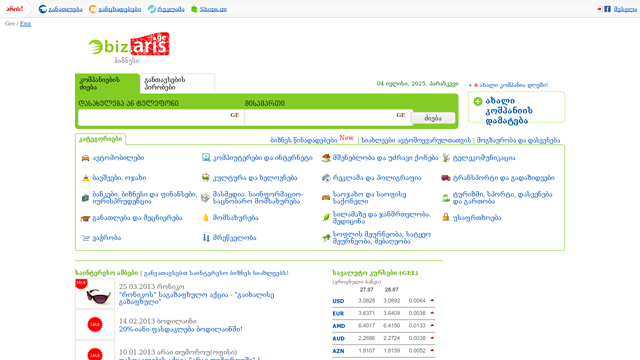Screen dimensions: 640x360
Task: Click the truck icon for ტრანსპორტი და გადაზიდვები
Action: pyautogui.click(x=446, y=178)
